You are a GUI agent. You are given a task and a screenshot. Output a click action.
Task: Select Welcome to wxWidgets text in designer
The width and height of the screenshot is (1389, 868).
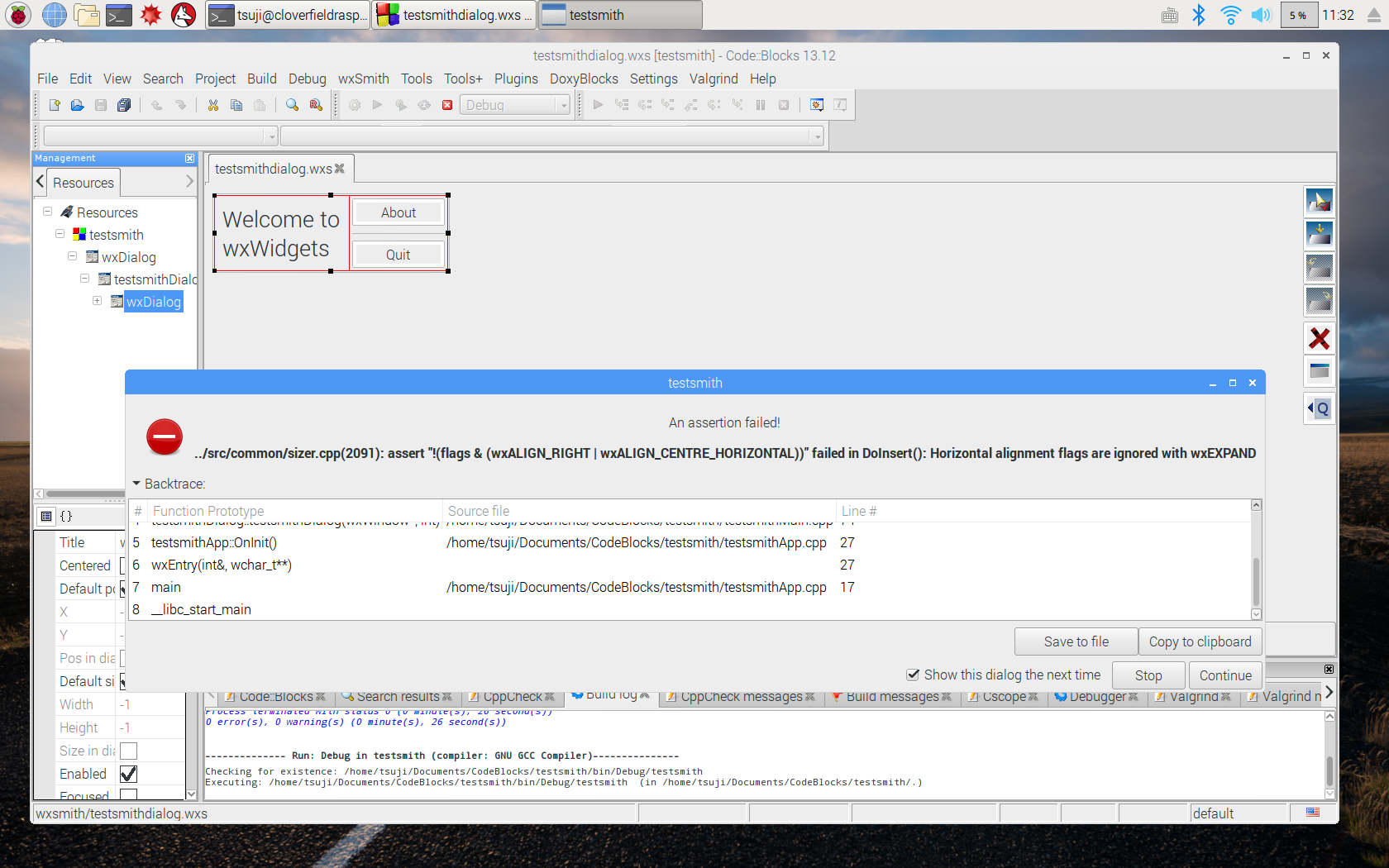point(281,234)
